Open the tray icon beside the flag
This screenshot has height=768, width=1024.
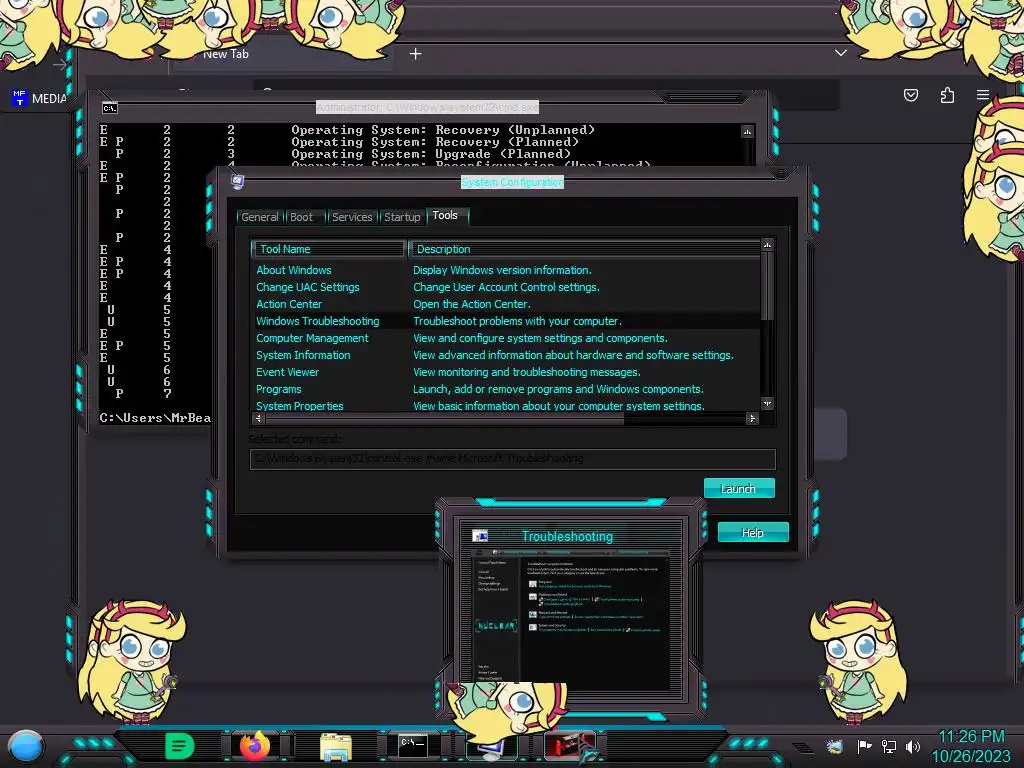[835, 746]
